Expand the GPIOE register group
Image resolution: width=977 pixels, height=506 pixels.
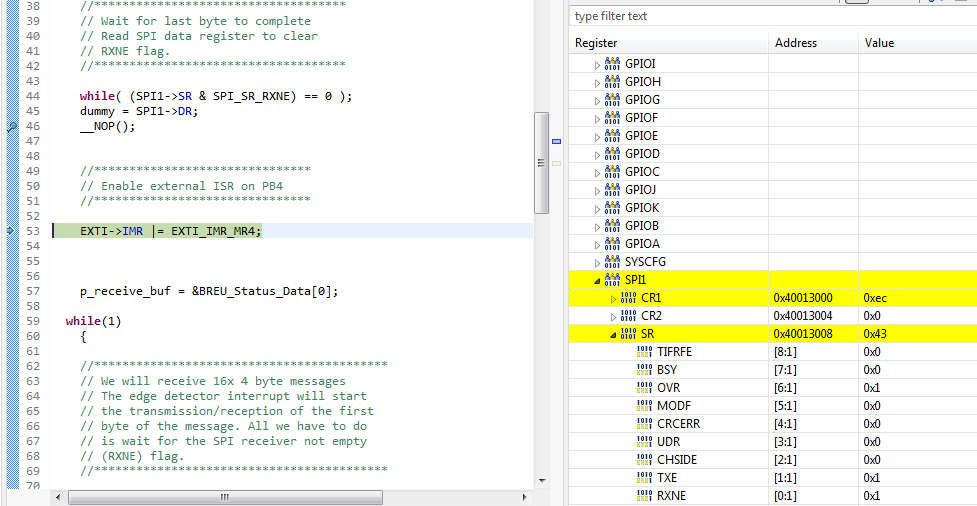pos(597,136)
